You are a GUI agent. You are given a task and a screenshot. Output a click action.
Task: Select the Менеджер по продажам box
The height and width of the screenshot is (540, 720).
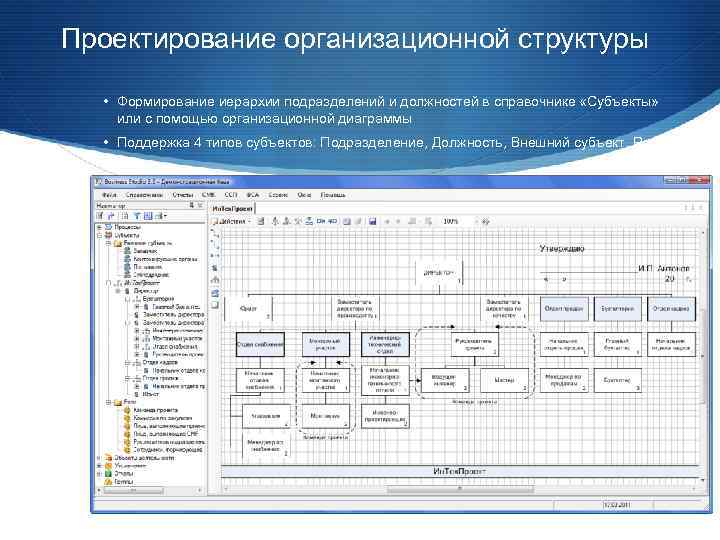point(564,380)
